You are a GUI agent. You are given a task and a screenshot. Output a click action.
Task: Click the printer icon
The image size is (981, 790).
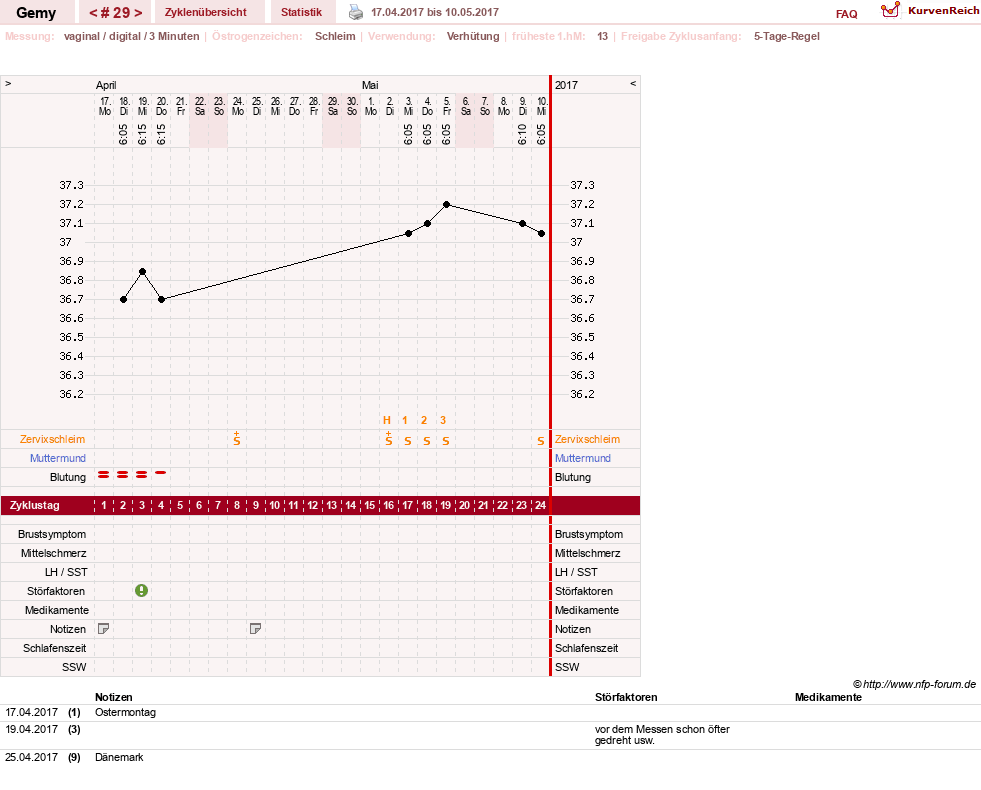[x=355, y=12]
